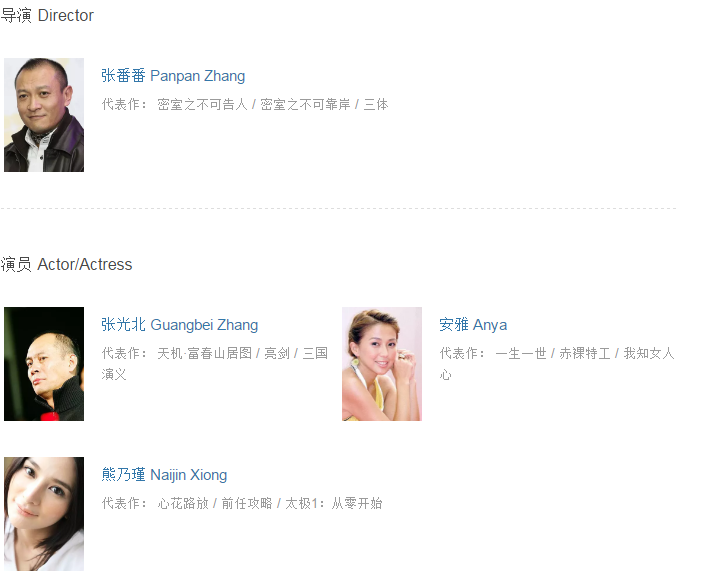This screenshot has width=702, height=580.
Task: Open the photo beside Naijin Xiong's name
Action: coord(44,514)
